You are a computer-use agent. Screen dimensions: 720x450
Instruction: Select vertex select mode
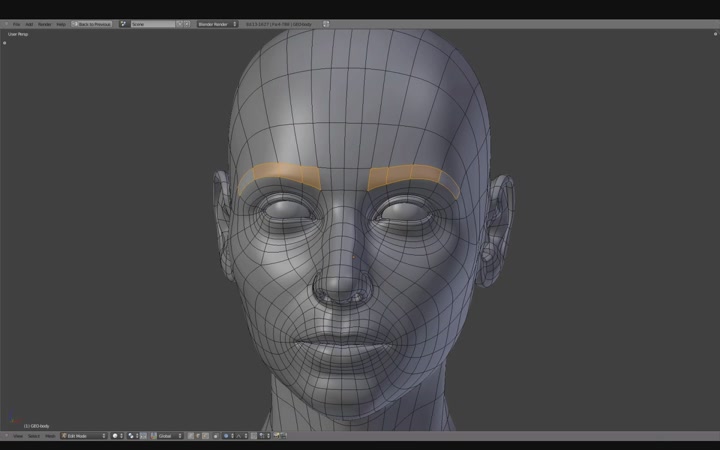(191, 436)
